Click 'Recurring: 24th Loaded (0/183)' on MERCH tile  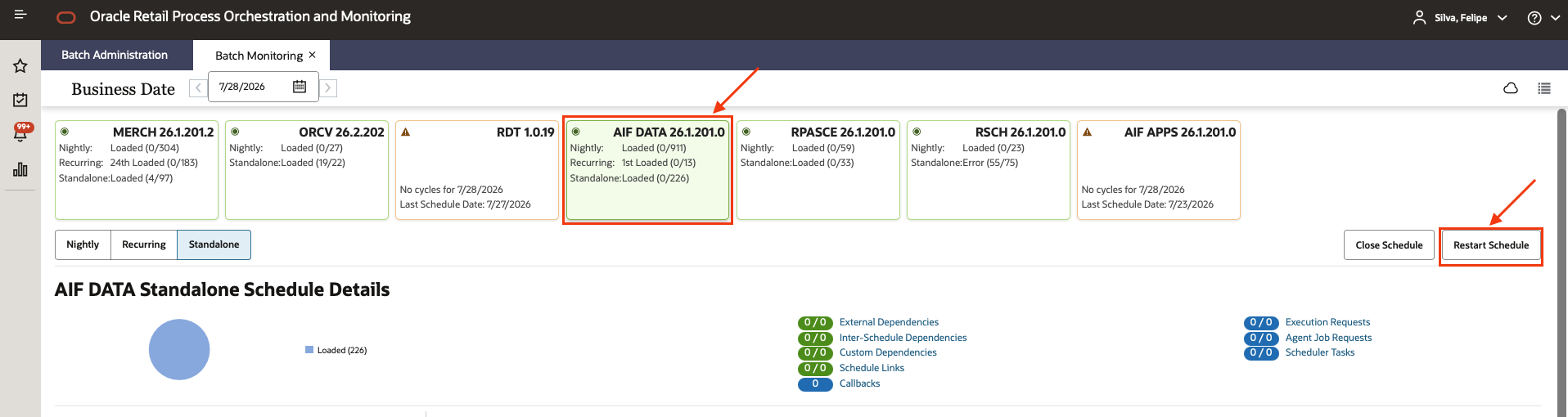128,163
